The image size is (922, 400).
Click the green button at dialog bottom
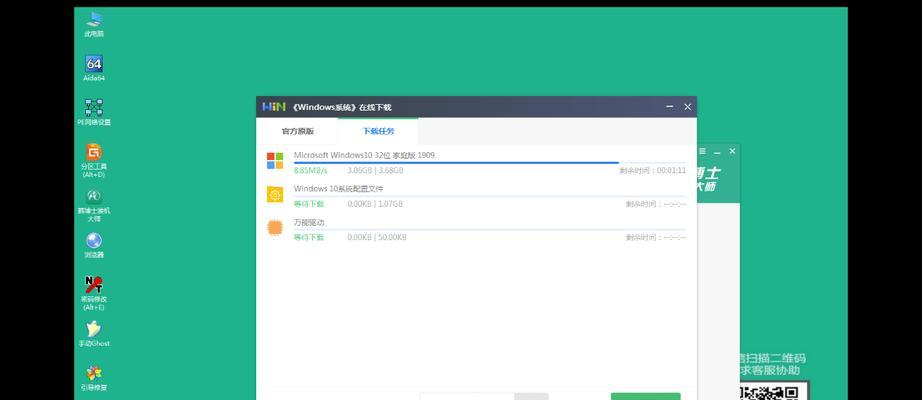pyautogui.click(x=646, y=396)
